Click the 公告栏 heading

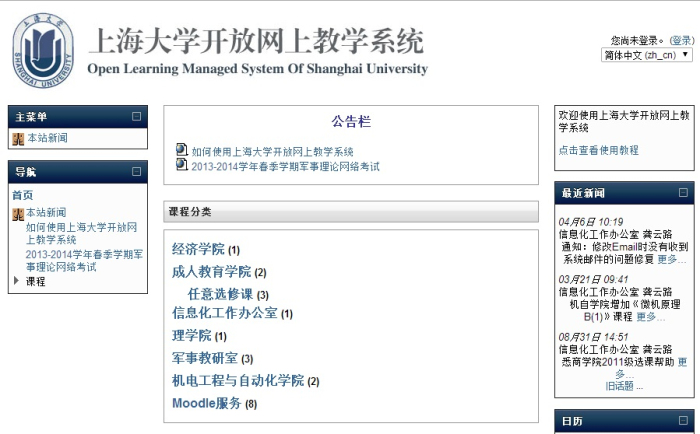tap(351, 121)
